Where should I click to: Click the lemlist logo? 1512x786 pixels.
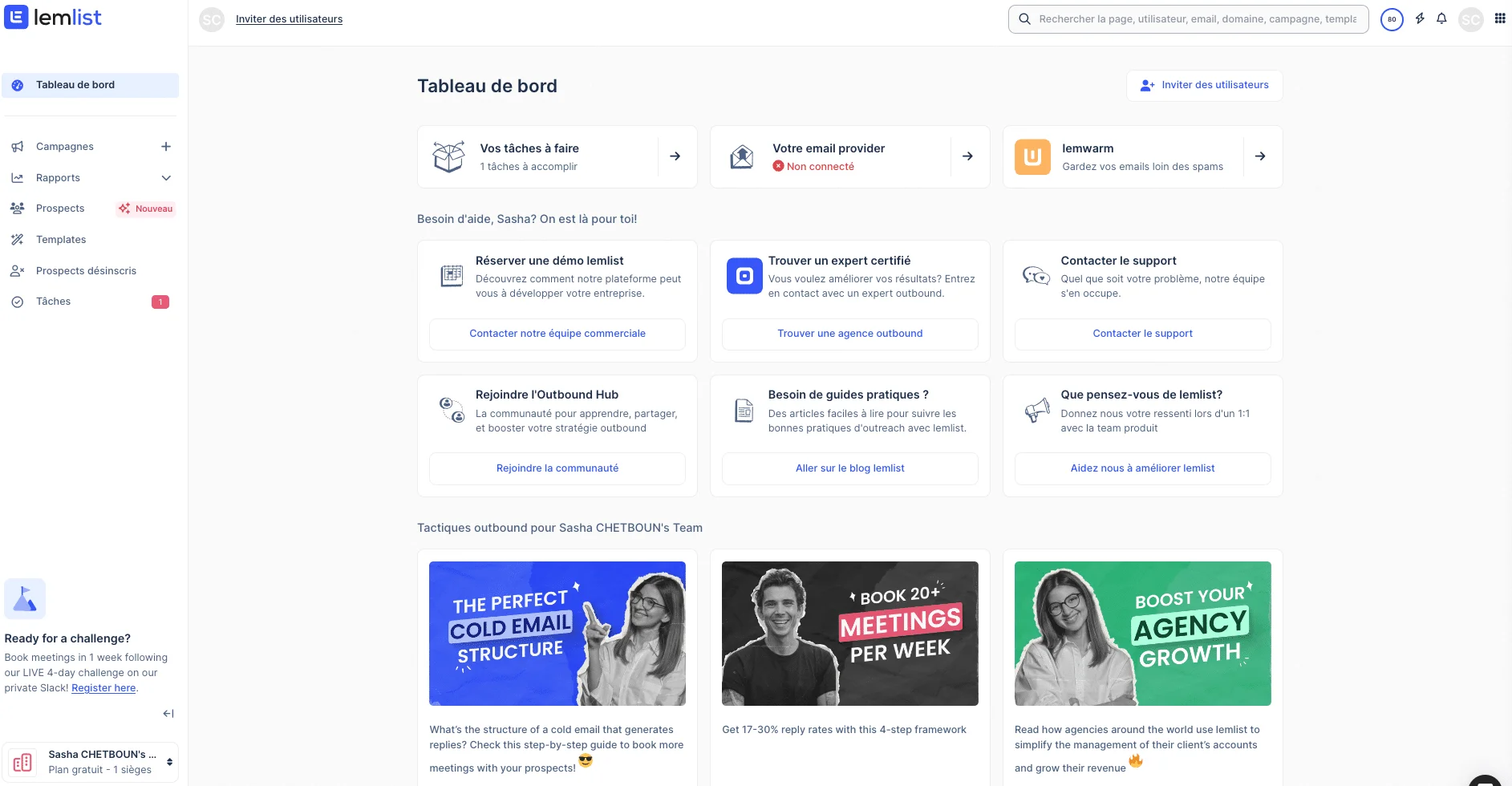pyautogui.click(x=53, y=18)
